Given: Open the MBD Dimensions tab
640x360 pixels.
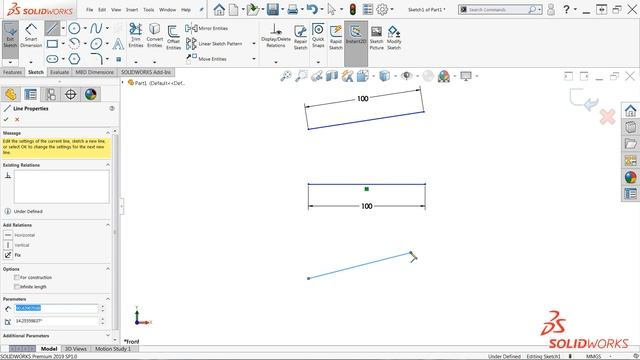Looking at the screenshot, I should point(95,72).
